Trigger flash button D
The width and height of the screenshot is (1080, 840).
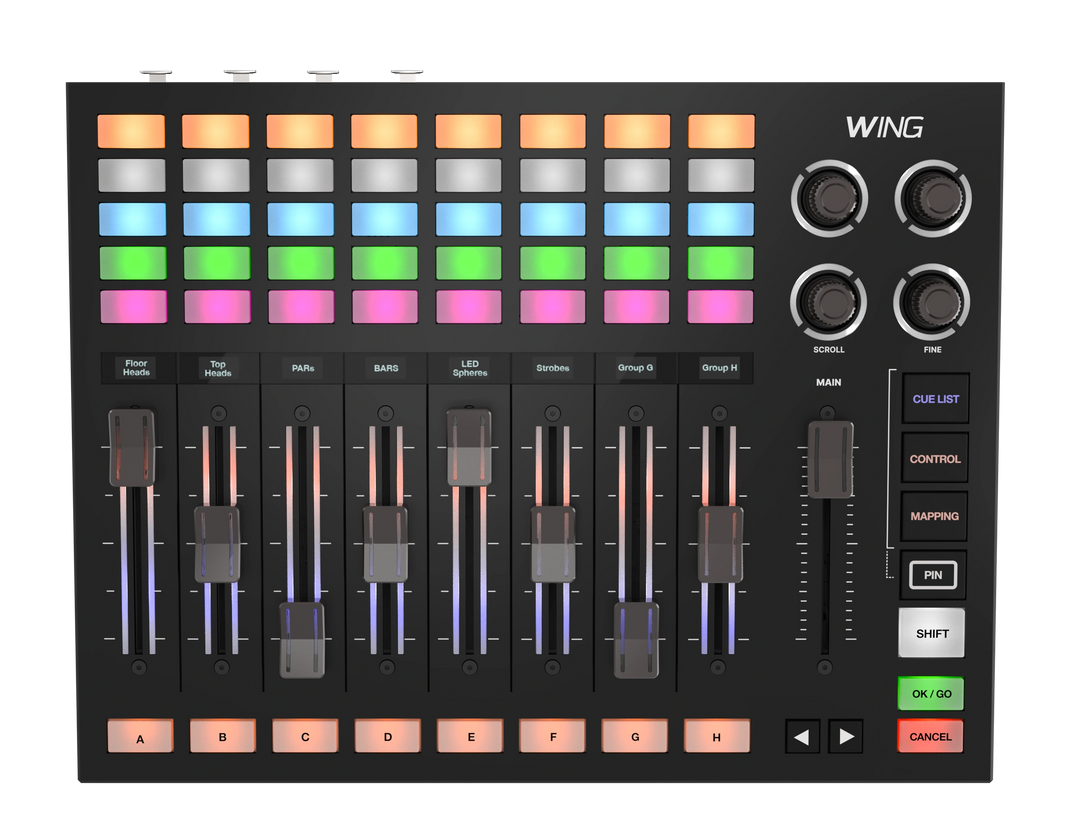tap(388, 737)
